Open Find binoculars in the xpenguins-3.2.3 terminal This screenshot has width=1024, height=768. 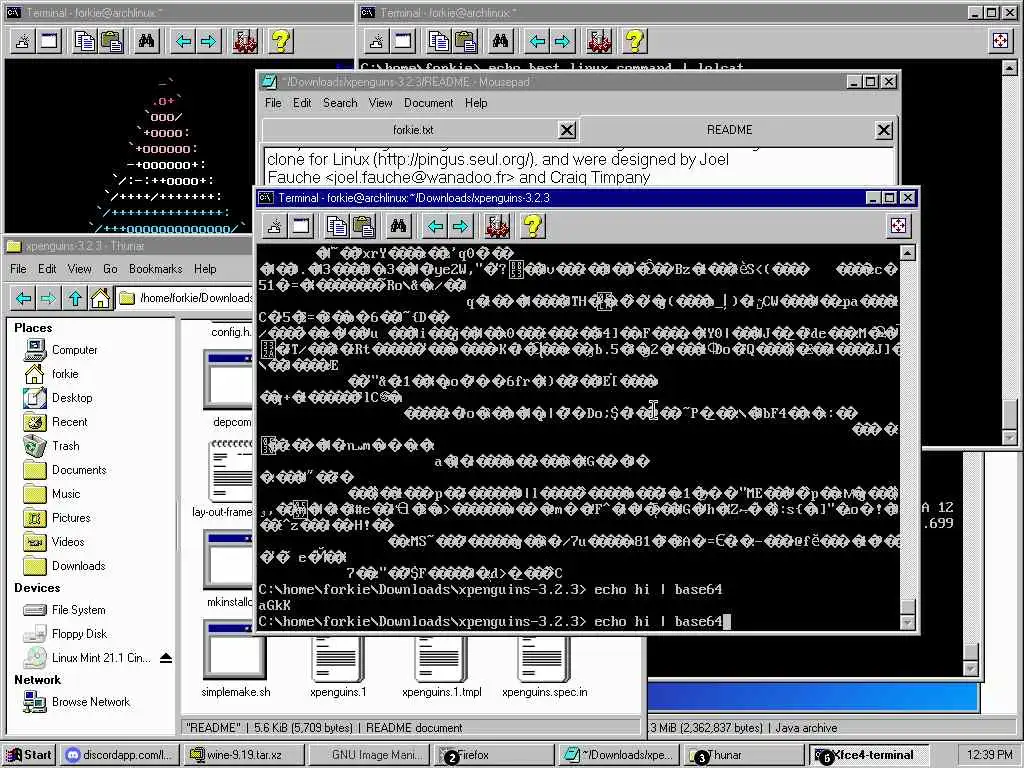tap(398, 226)
